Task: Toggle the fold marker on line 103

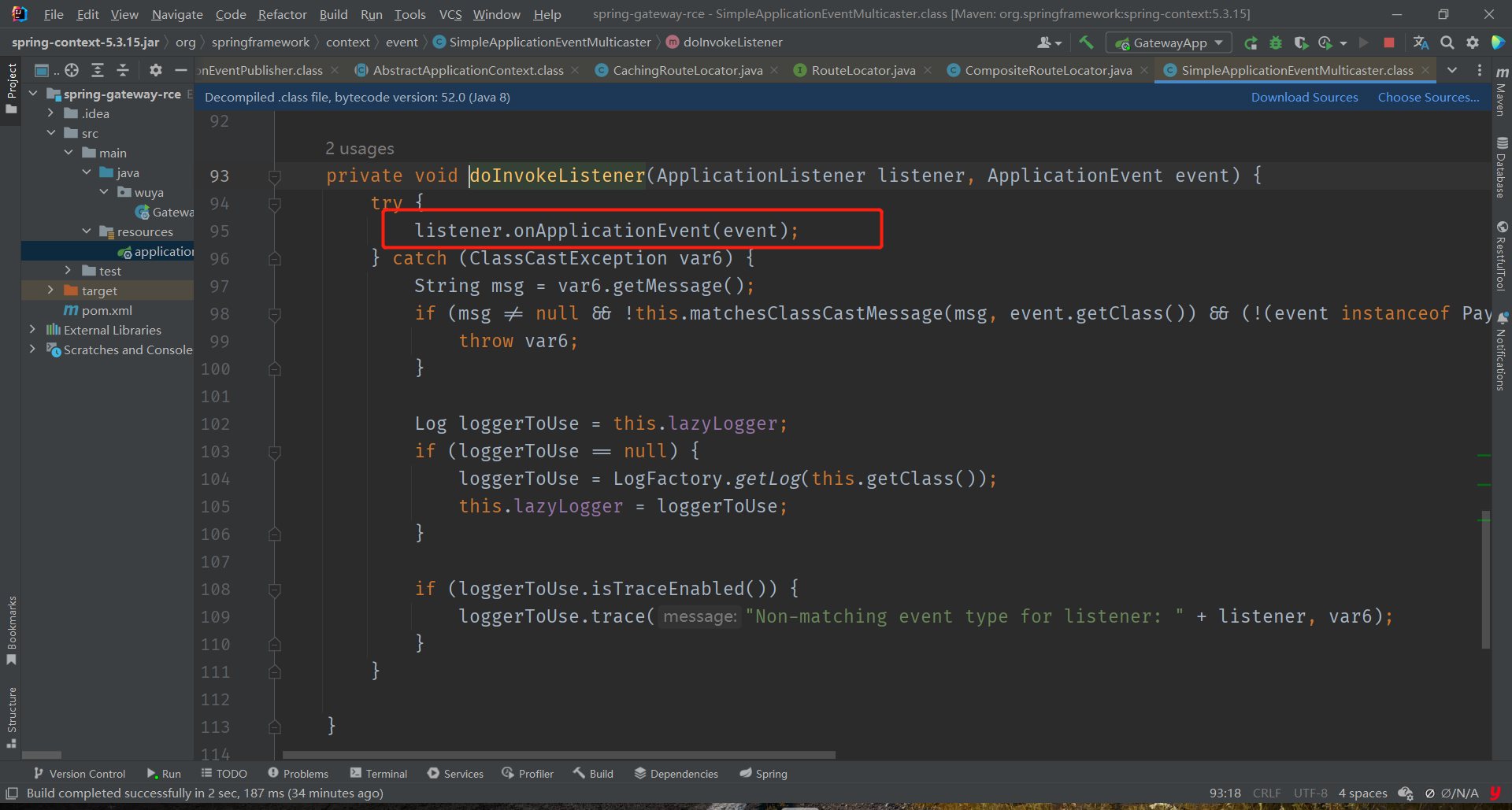Action: (x=275, y=453)
